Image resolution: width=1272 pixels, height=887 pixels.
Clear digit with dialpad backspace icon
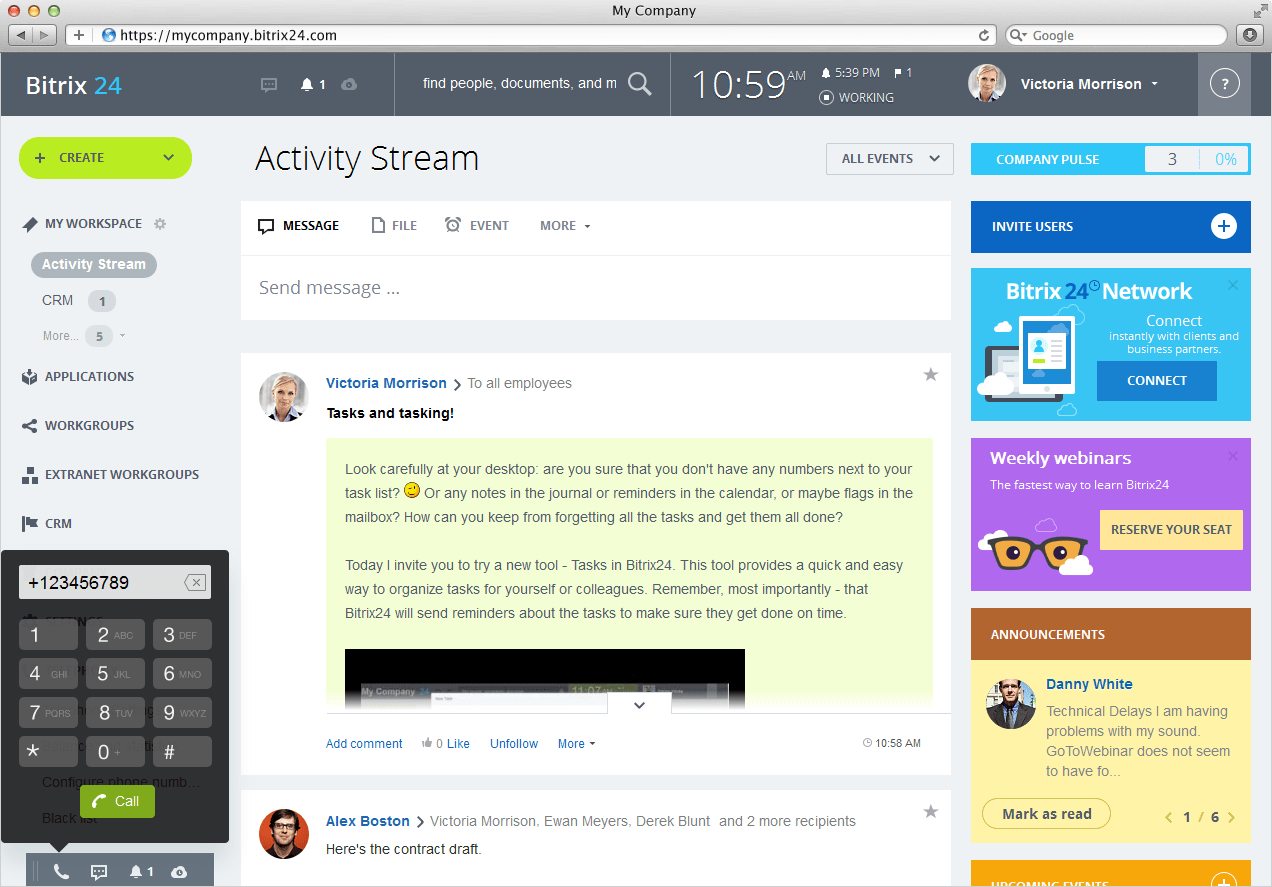(195, 583)
